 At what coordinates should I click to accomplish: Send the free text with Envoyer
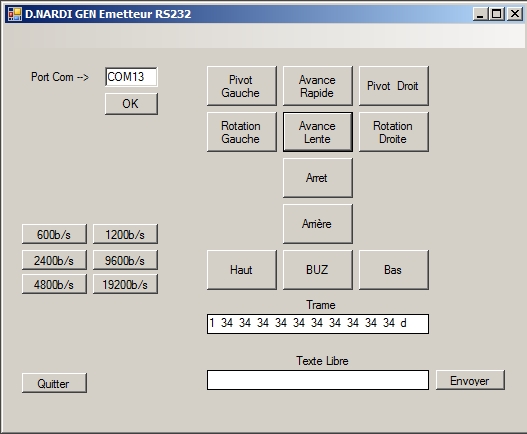(x=470, y=380)
